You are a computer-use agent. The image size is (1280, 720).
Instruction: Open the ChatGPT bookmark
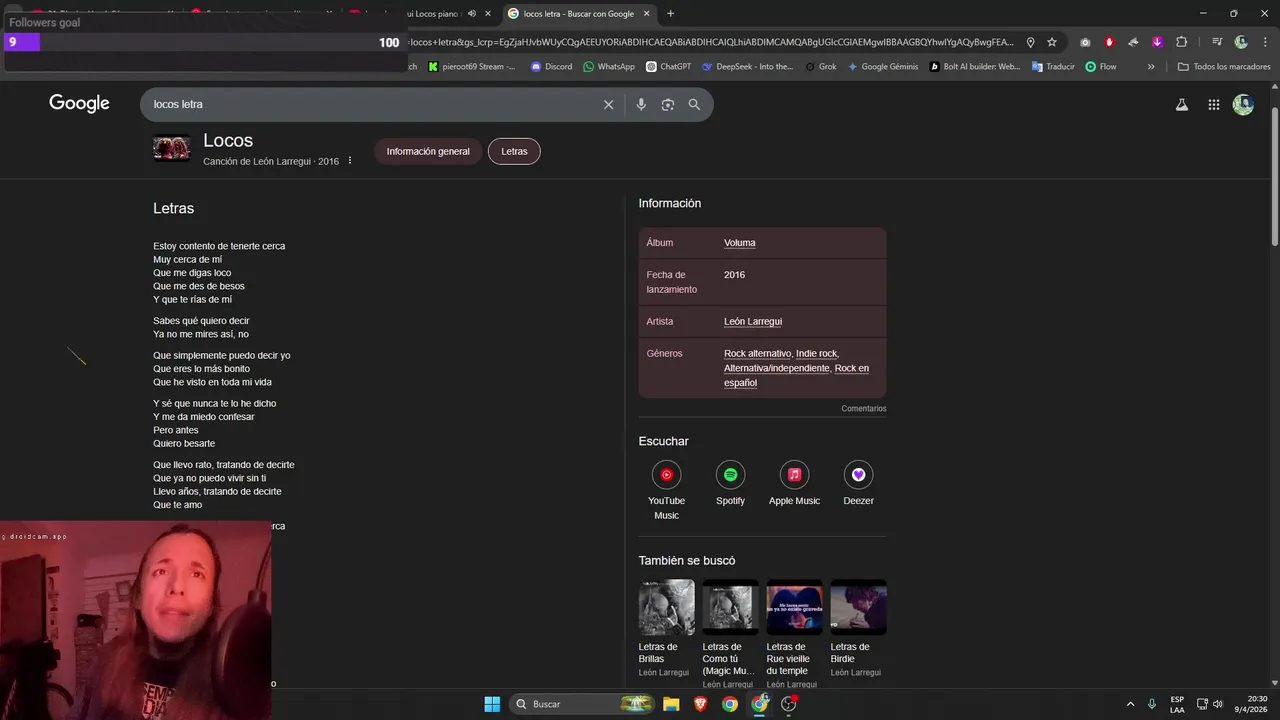[669, 67]
